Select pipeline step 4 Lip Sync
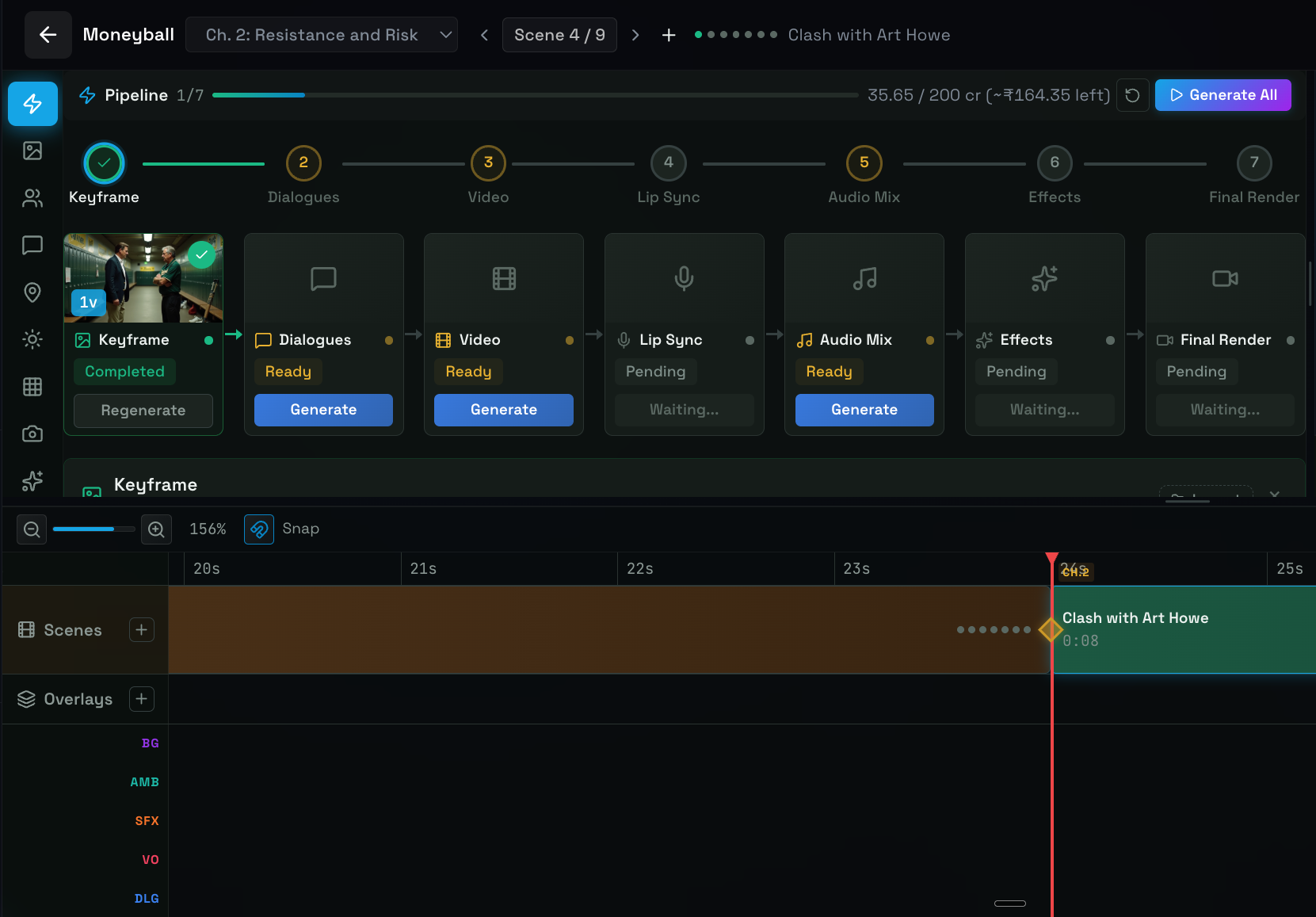Image resolution: width=1316 pixels, height=917 pixels. click(x=669, y=163)
